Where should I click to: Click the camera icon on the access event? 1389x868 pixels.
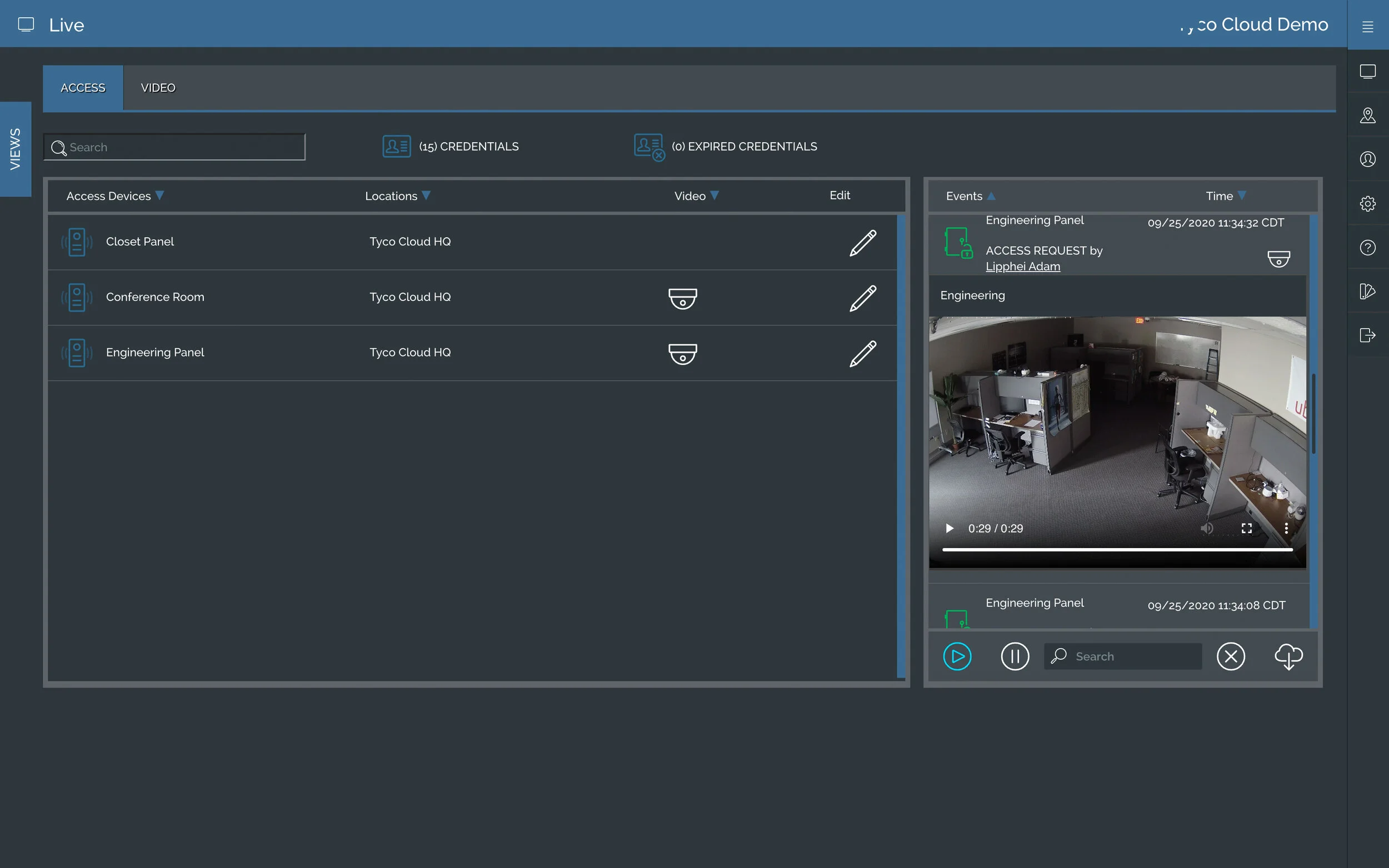pos(1280,258)
